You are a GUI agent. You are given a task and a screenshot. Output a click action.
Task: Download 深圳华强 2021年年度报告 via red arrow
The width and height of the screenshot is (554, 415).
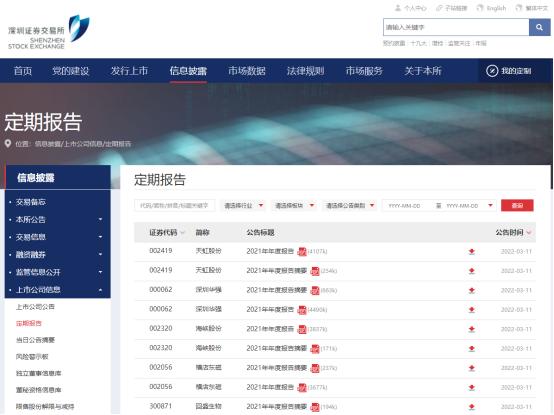(x=472, y=310)
